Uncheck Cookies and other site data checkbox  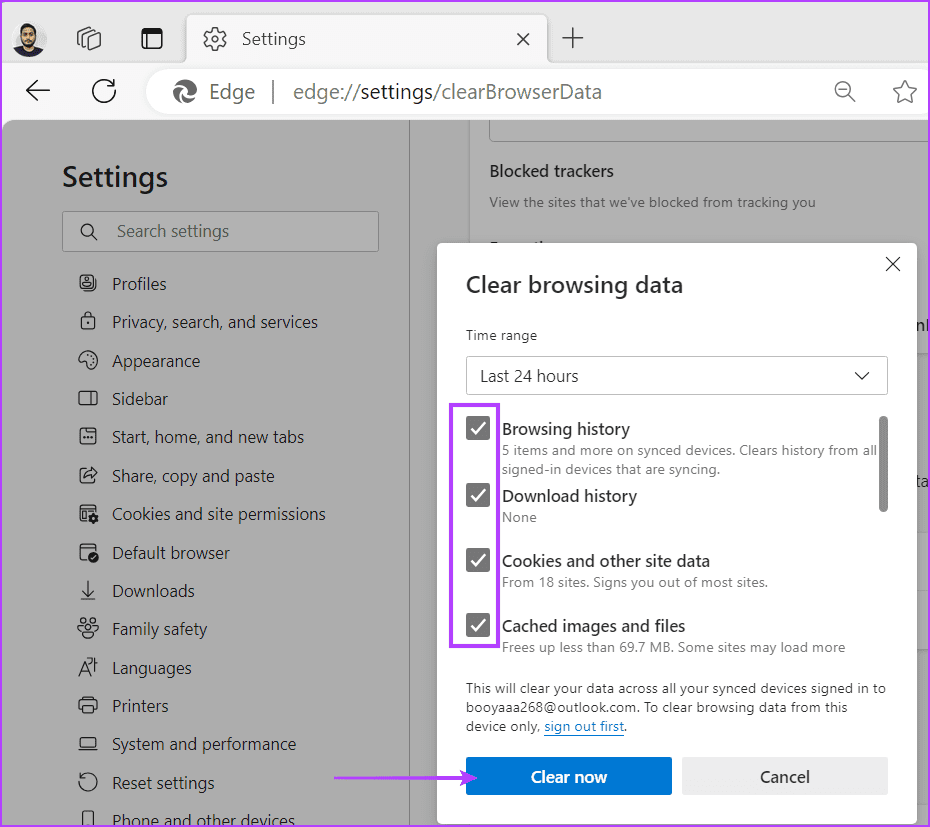(478, 560)
